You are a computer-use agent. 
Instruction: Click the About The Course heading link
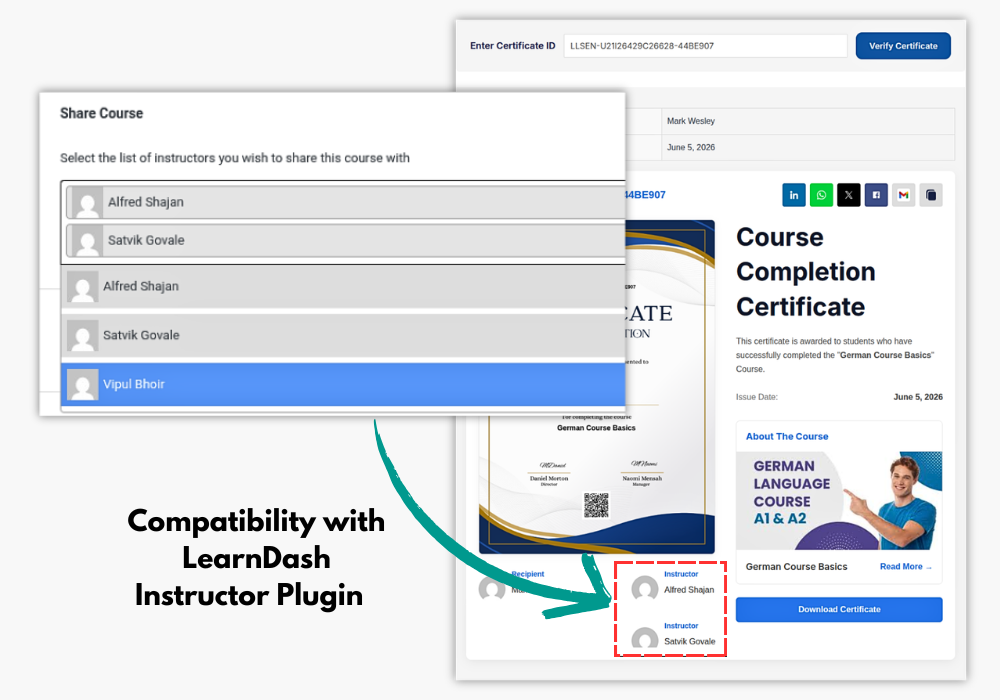(787, 436)
